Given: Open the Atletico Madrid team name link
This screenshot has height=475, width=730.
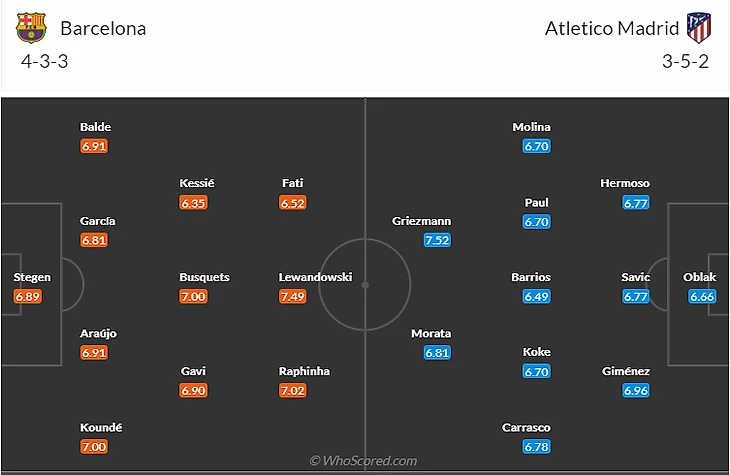Looking at the screenshot, I should [609, 28].
